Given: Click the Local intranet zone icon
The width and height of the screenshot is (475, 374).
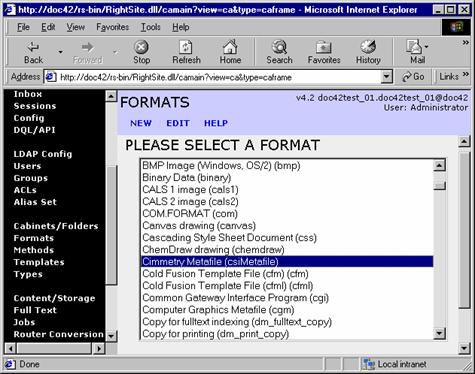Looking at the screenshot, I should point(369,364).
